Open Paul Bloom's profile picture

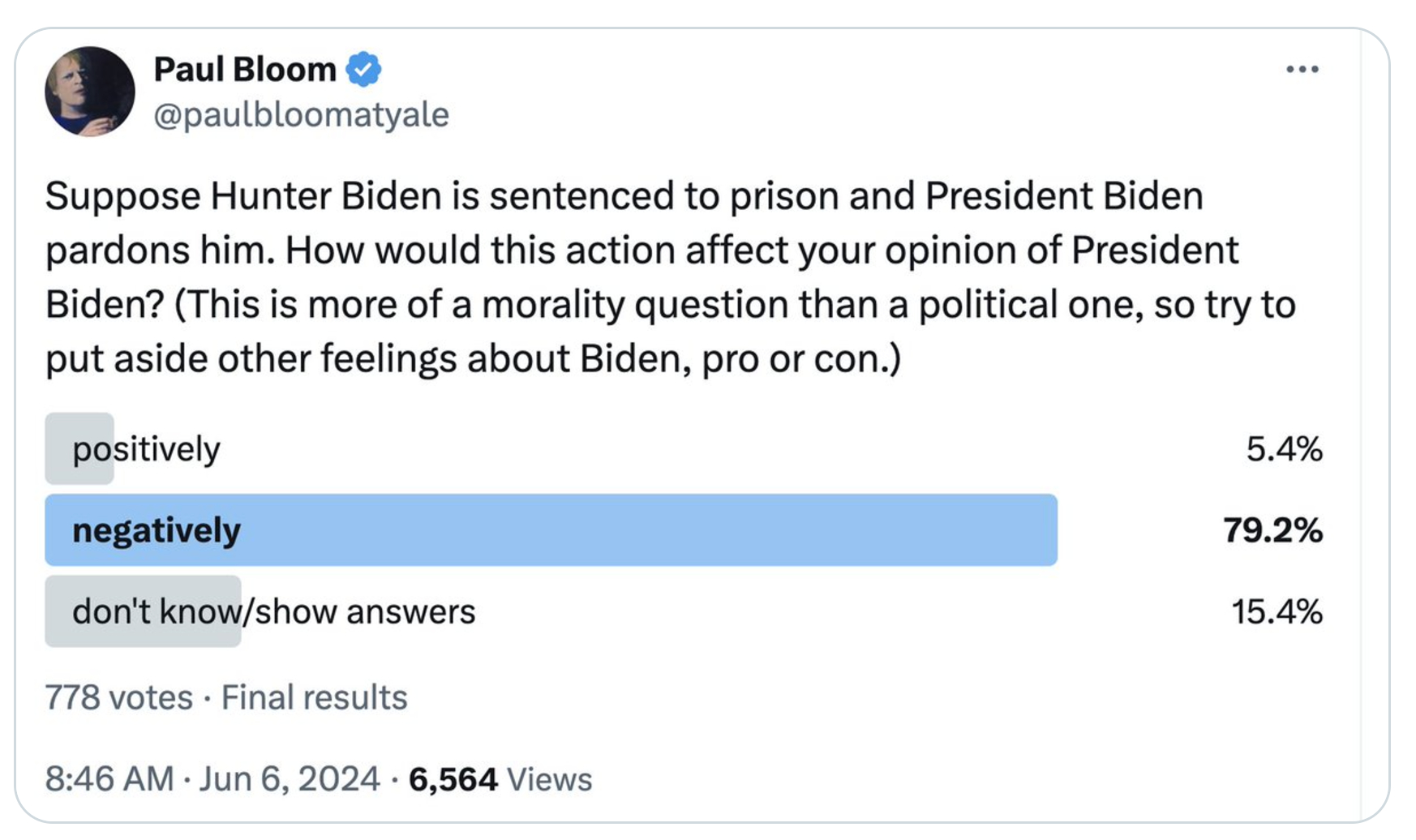tap(90, 92)
